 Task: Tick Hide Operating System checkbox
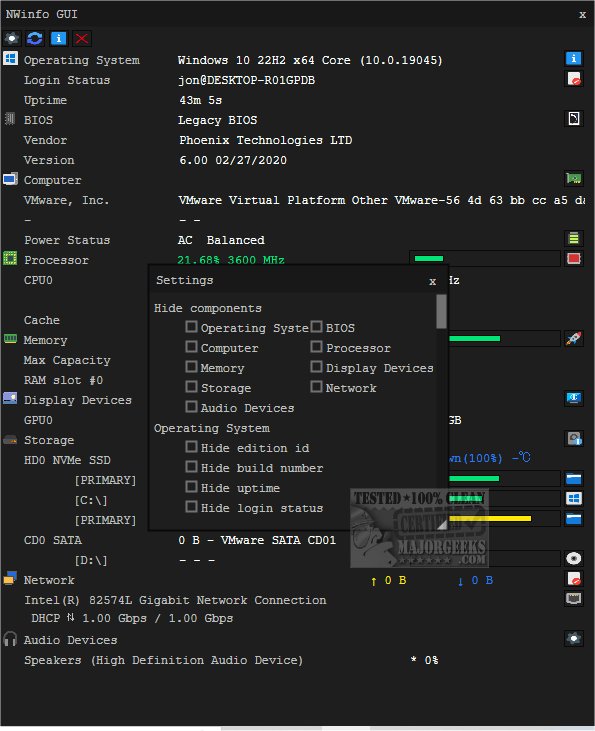(x=191, y=327)
